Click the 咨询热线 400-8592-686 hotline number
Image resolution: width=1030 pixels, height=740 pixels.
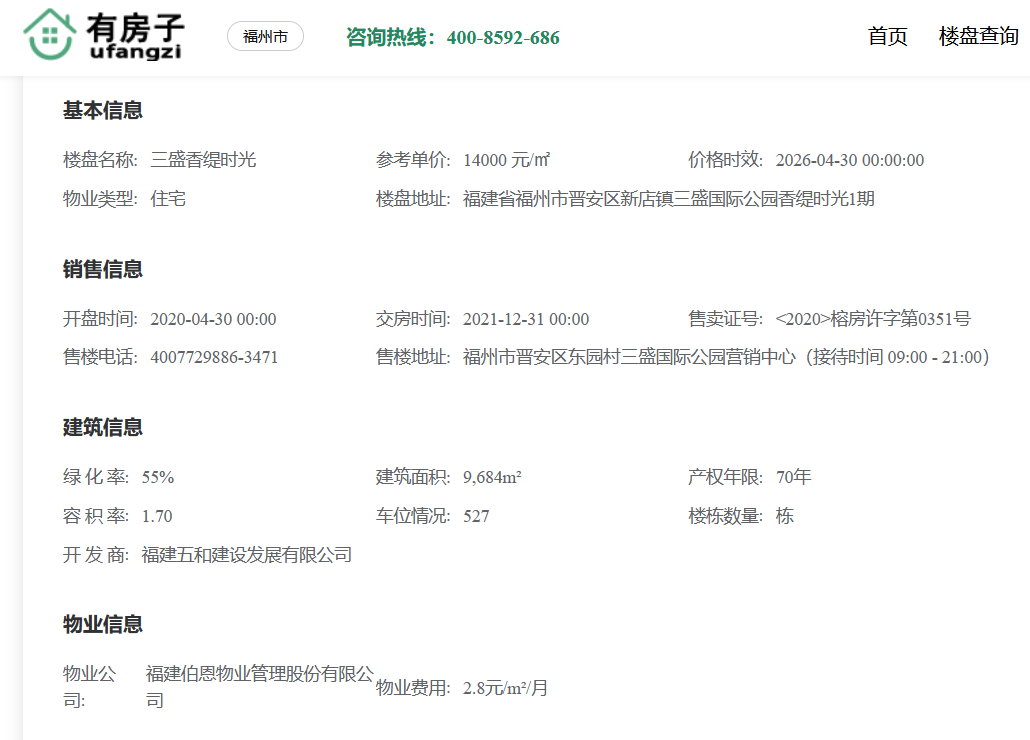point(452,38)
